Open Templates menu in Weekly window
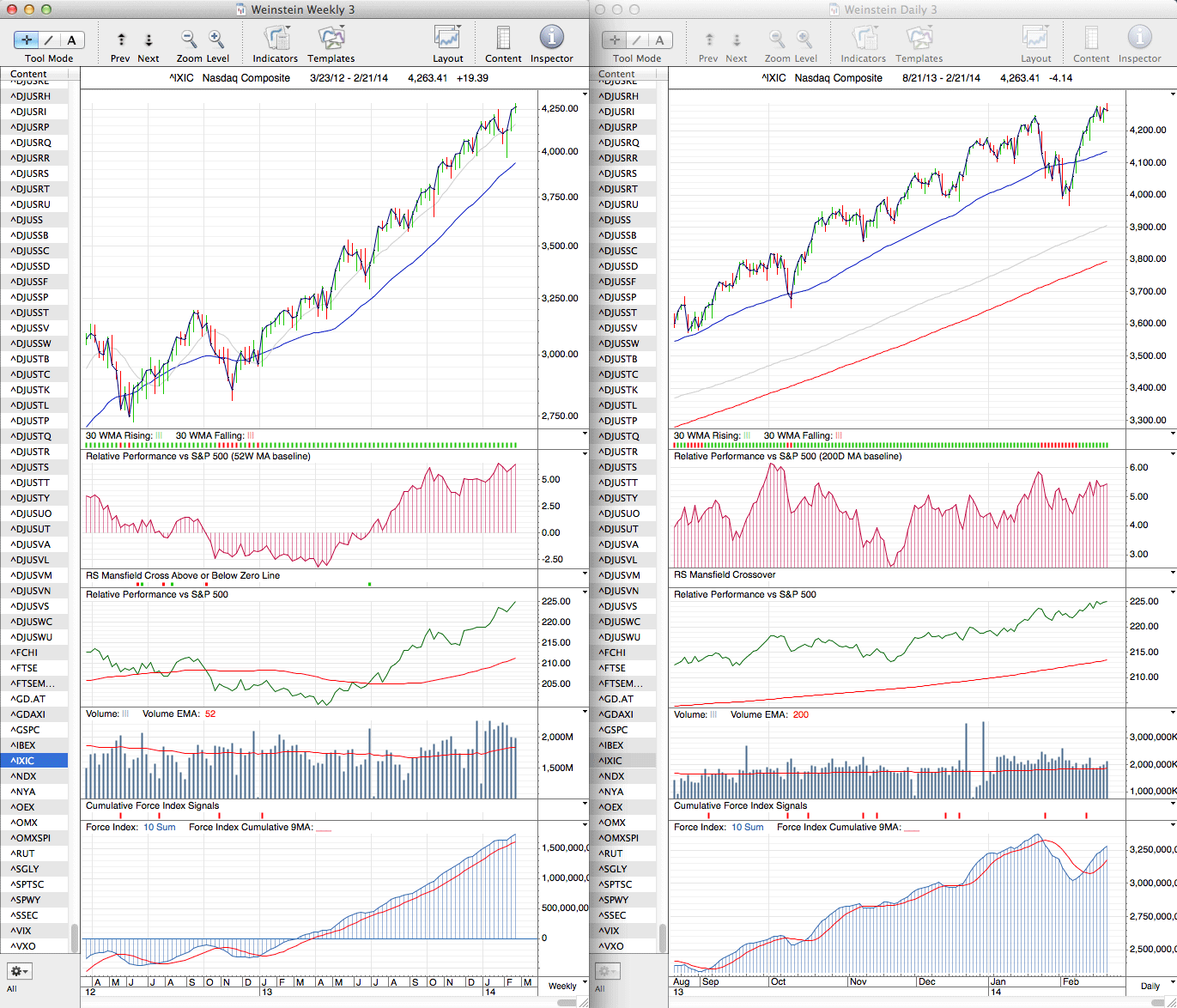Viewport: 1177px width, 1008px height. (x=331, y=39)
